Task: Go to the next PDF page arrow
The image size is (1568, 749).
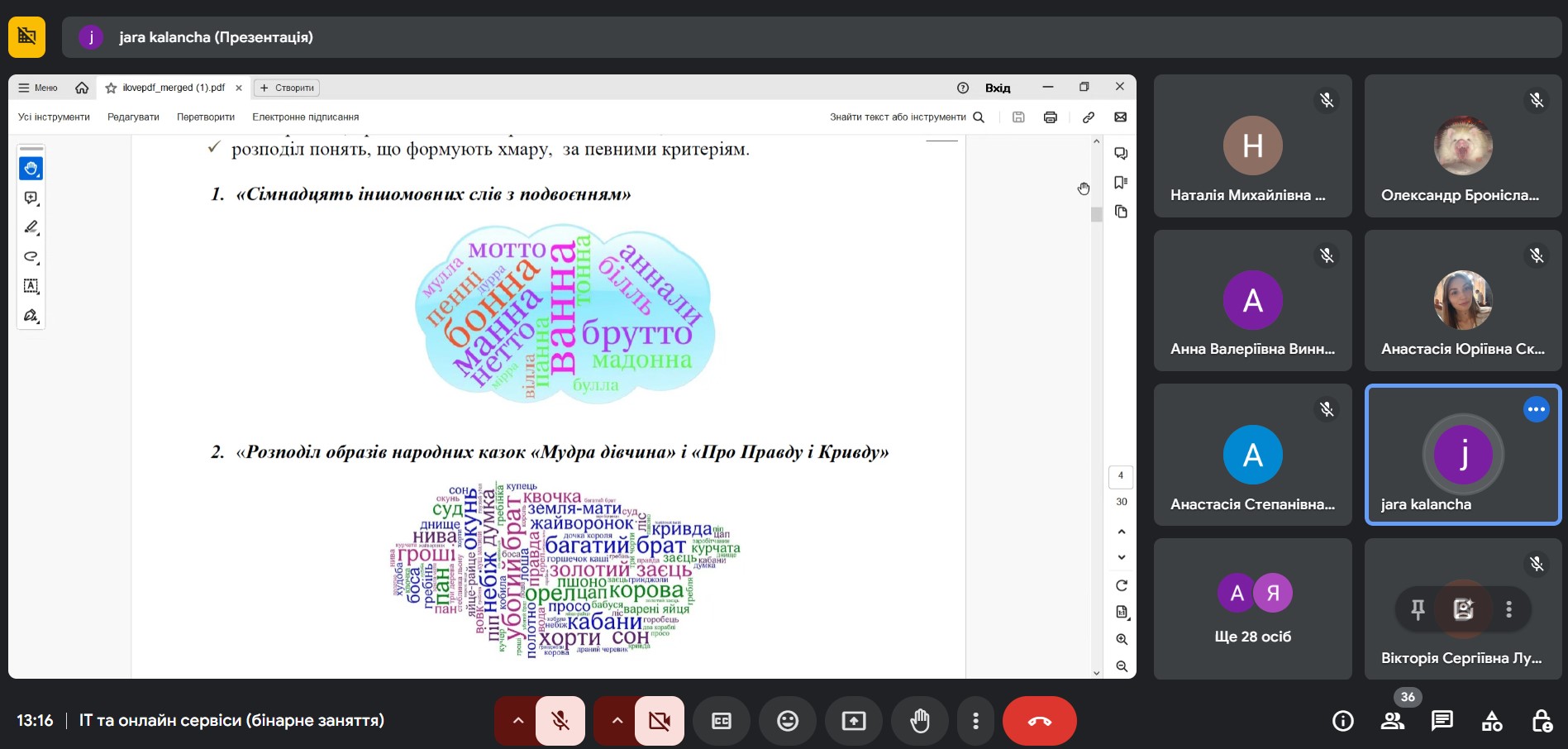Action: coord(1122,557)
